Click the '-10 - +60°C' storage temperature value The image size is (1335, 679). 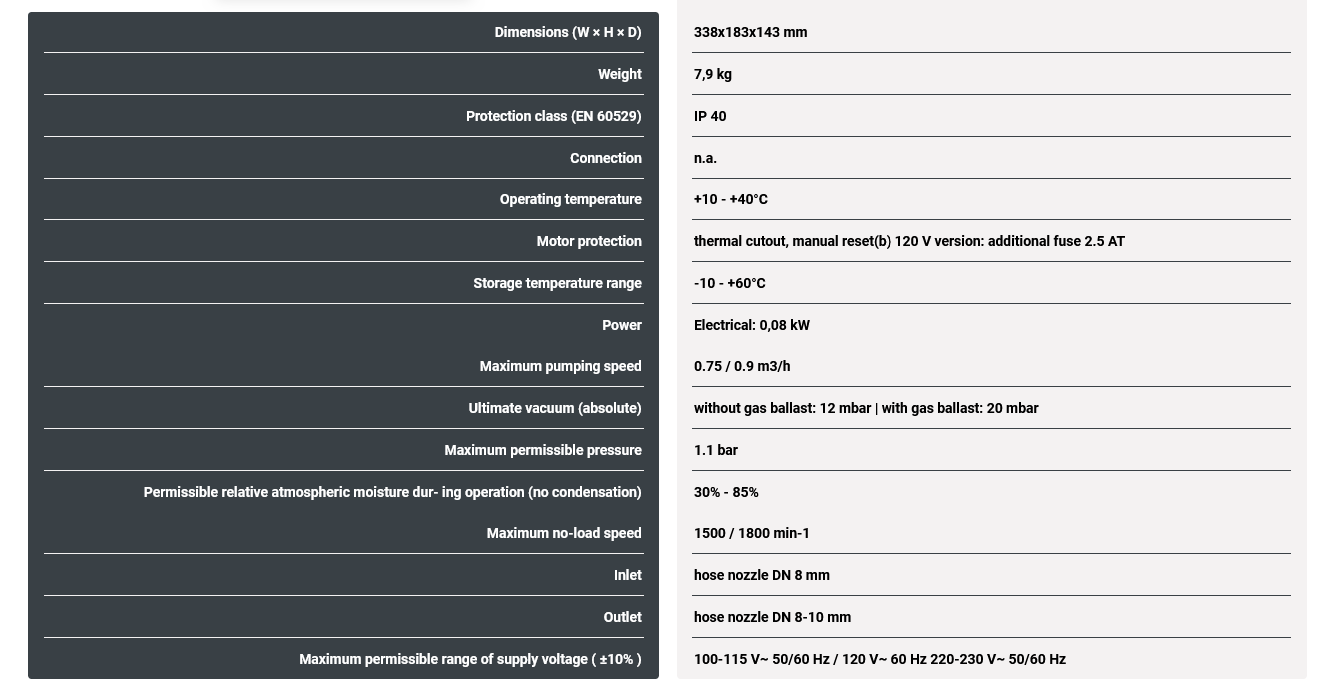729,283
